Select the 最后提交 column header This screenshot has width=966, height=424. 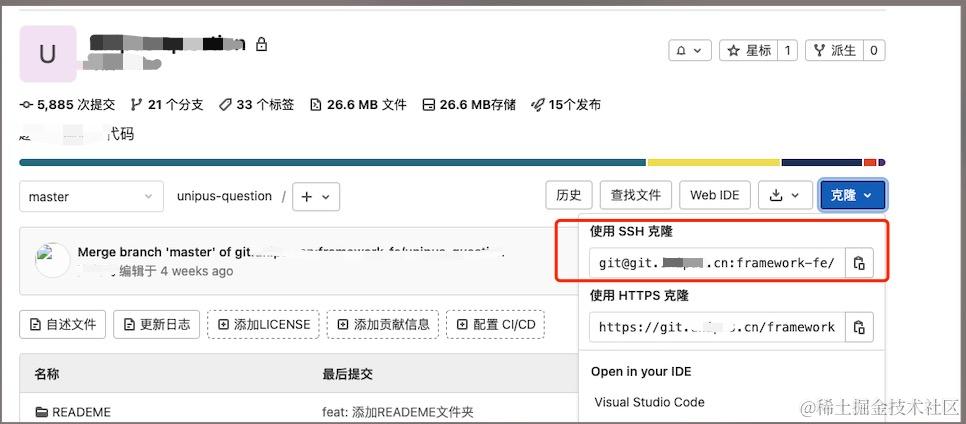click(x=347, y=373)
